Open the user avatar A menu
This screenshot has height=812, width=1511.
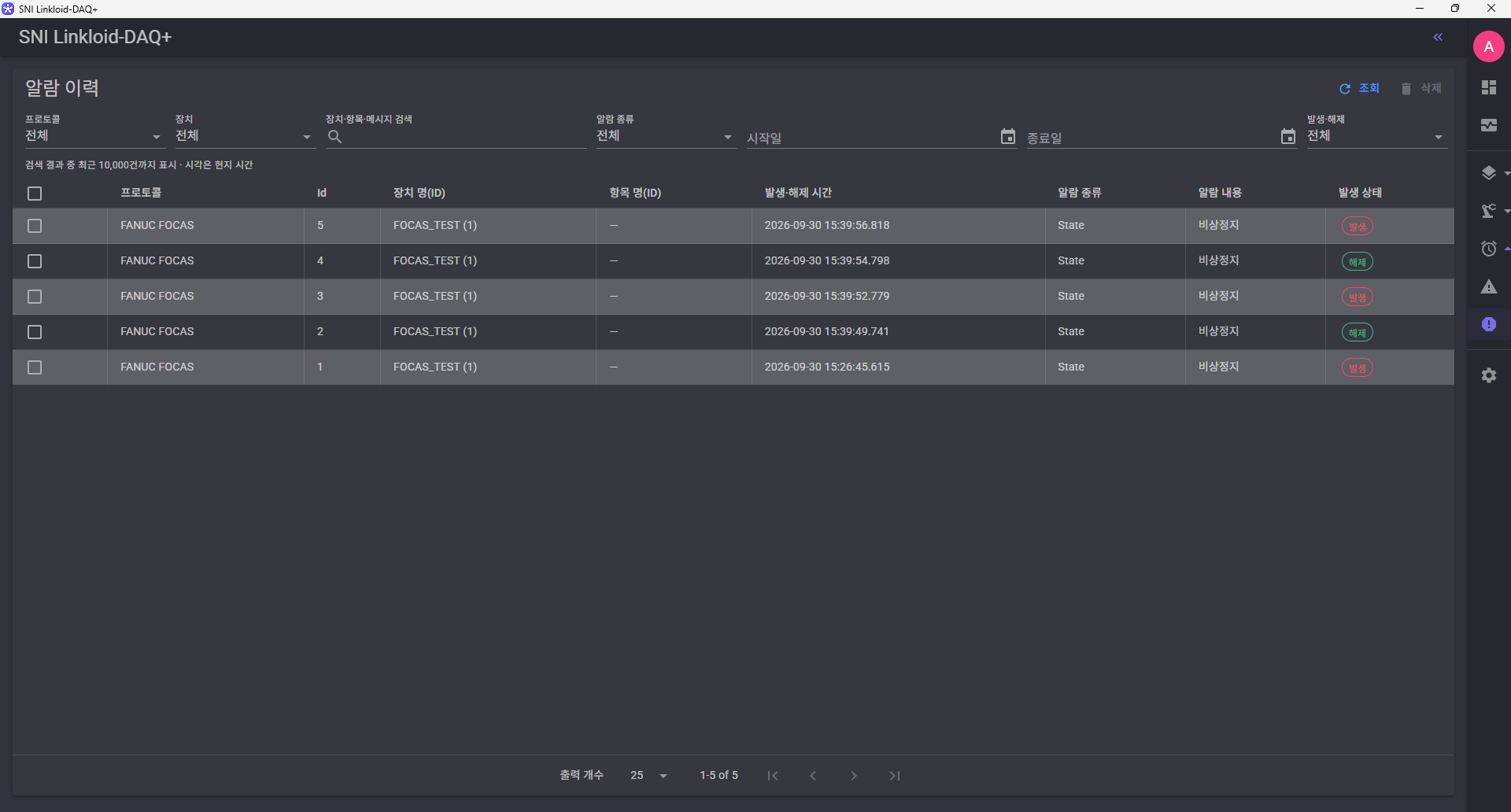click(1488, 46)
